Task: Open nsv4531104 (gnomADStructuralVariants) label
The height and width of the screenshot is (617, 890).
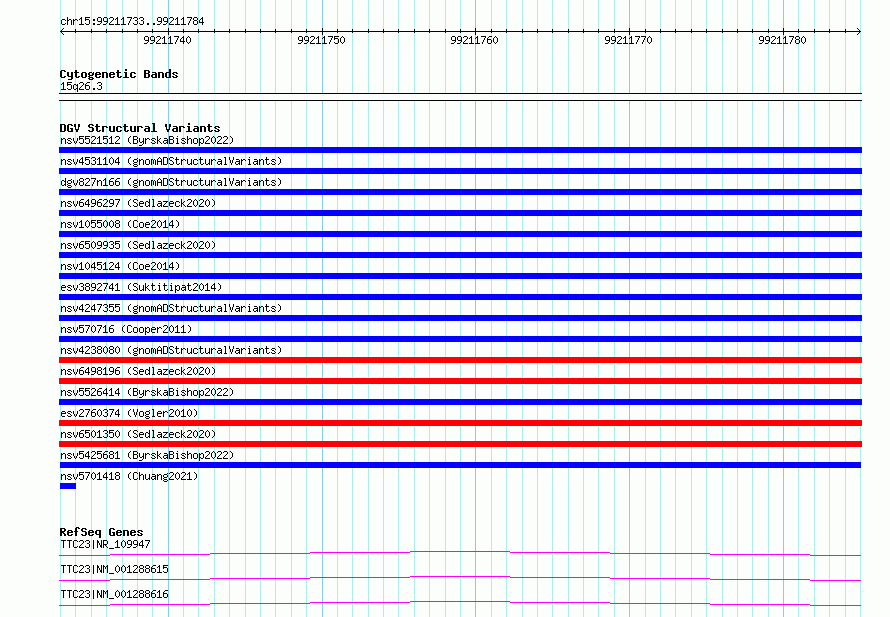Action: [x=171, y=161]
